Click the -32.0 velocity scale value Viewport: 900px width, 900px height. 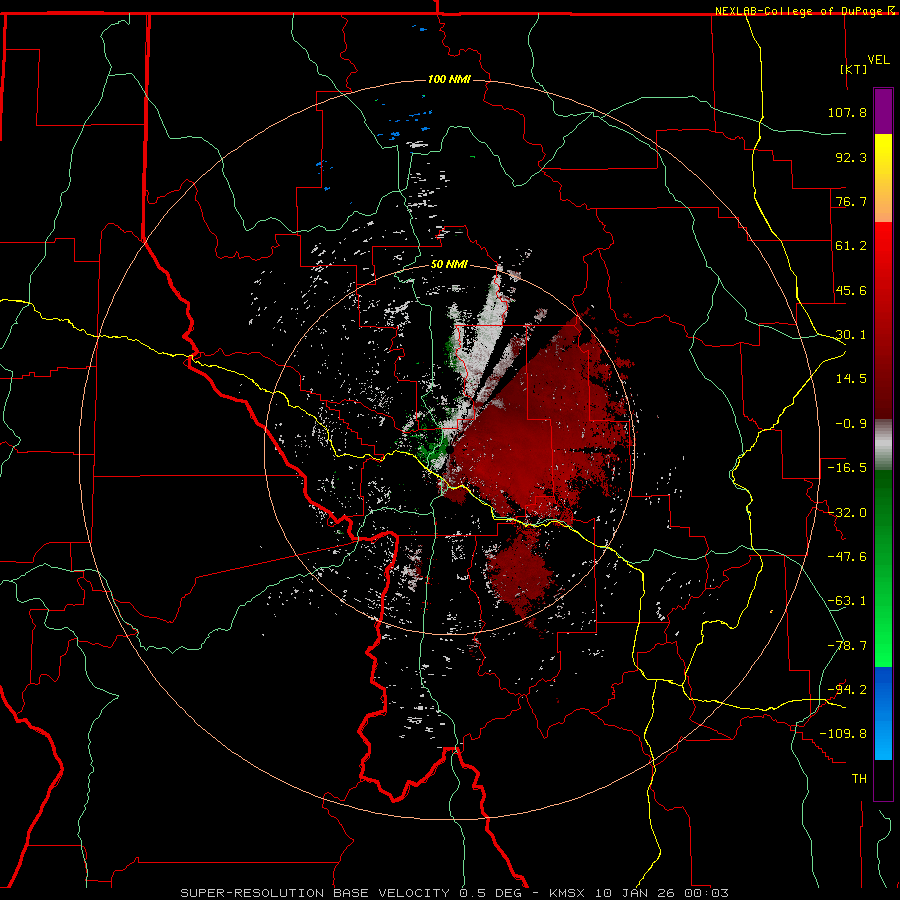click(847, 513)
